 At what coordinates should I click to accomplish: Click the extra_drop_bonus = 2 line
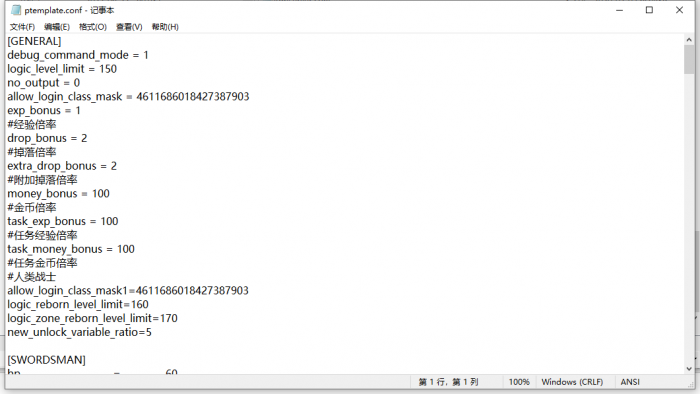click(62, 166)
